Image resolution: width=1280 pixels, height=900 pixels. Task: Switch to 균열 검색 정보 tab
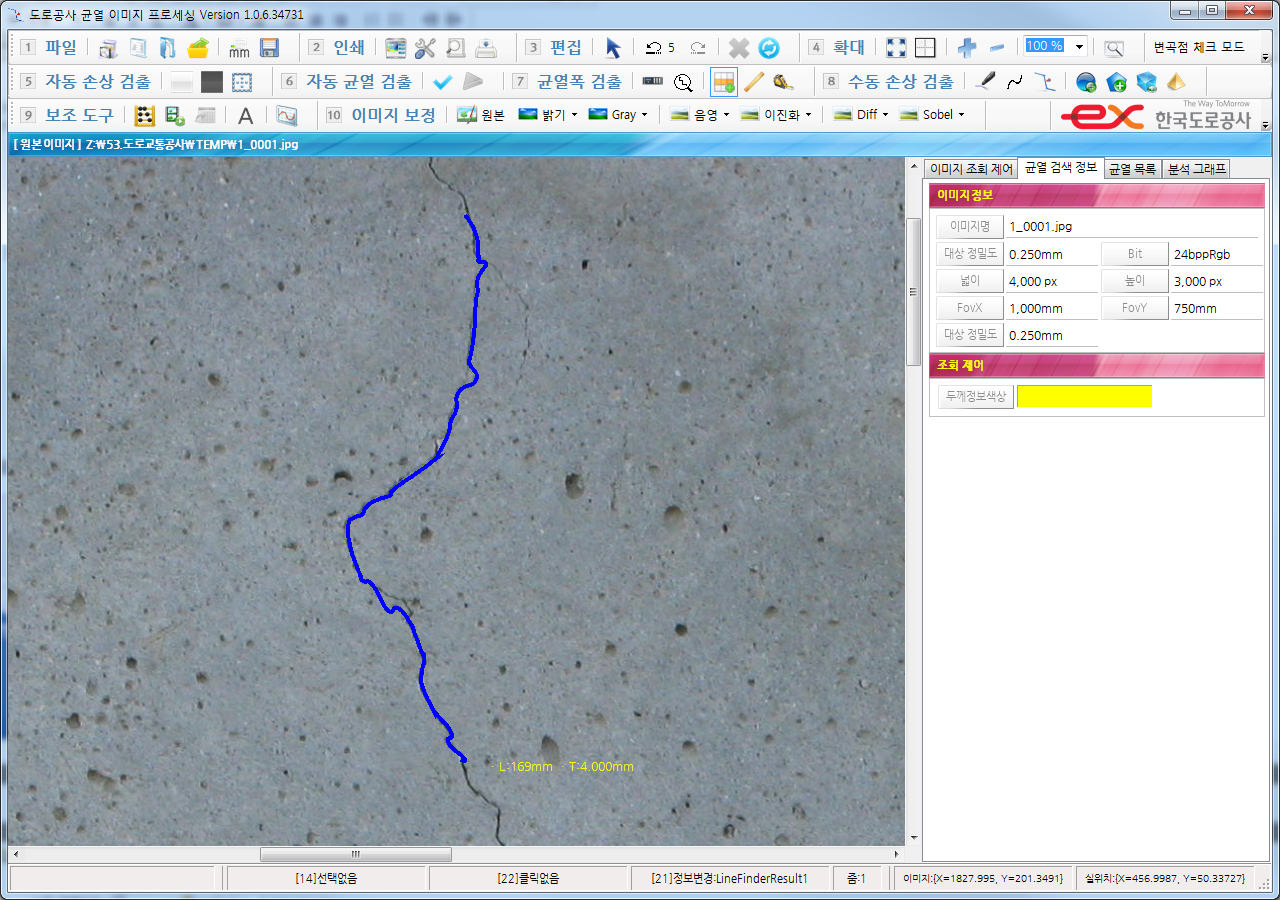pyautogui.click(x=1060, y=167)
